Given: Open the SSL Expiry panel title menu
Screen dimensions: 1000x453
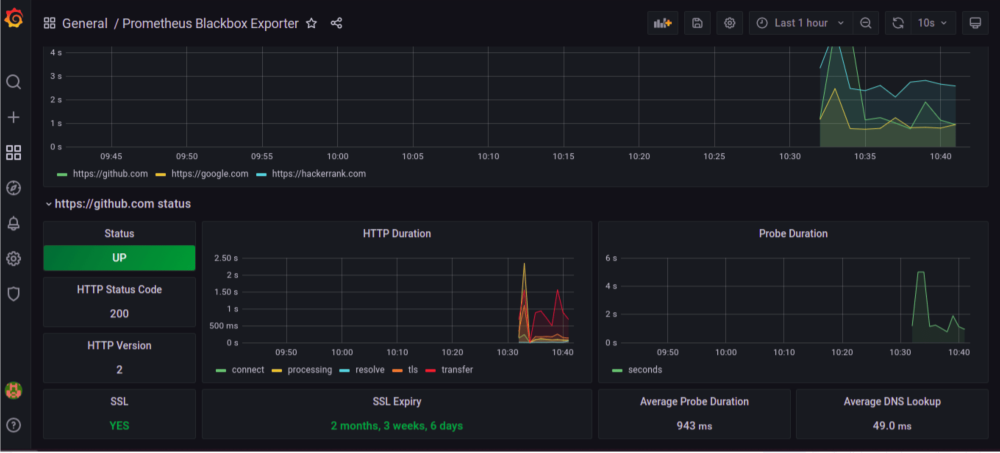Looking at the screenshot, I should click(397, 401).
